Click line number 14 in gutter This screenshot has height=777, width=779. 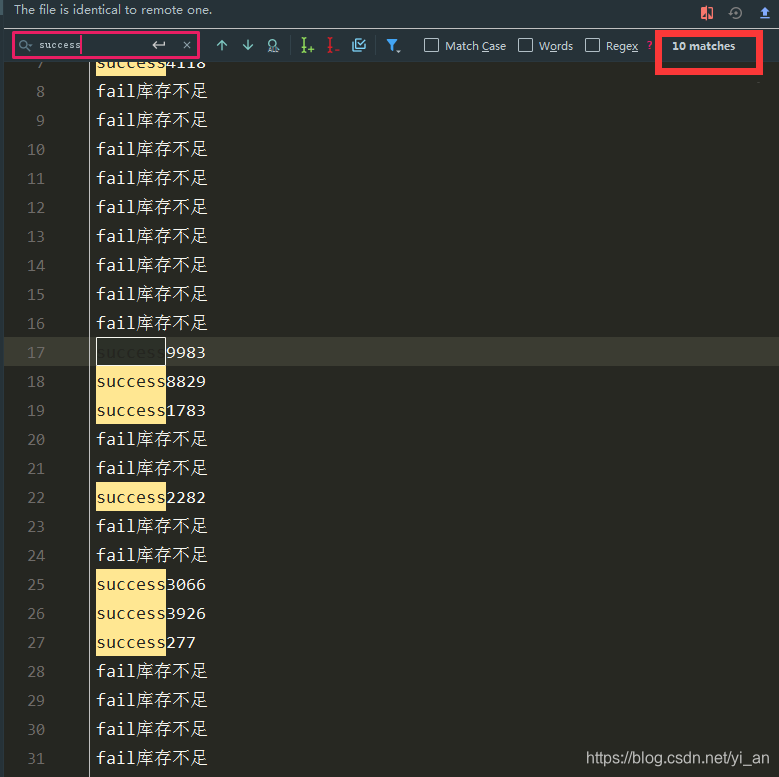tap(36, 266)
